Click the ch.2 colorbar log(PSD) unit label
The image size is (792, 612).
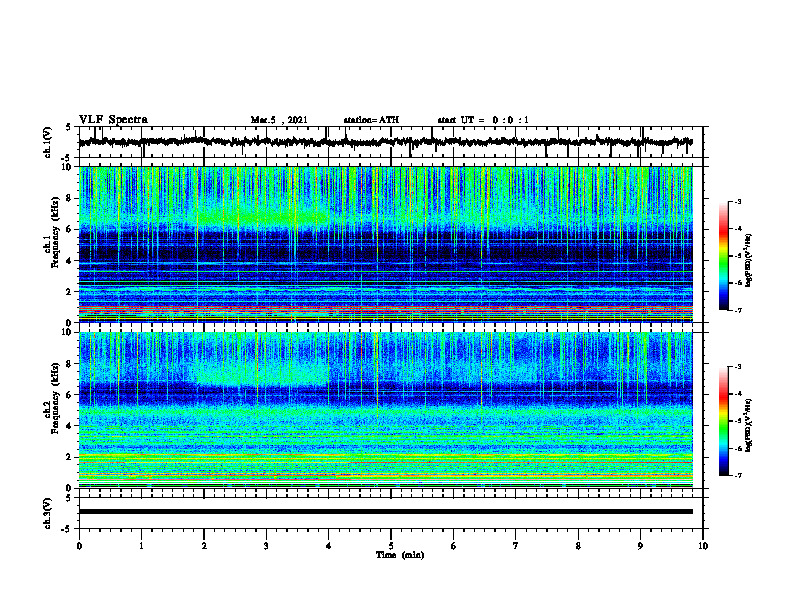coord(749,426)
